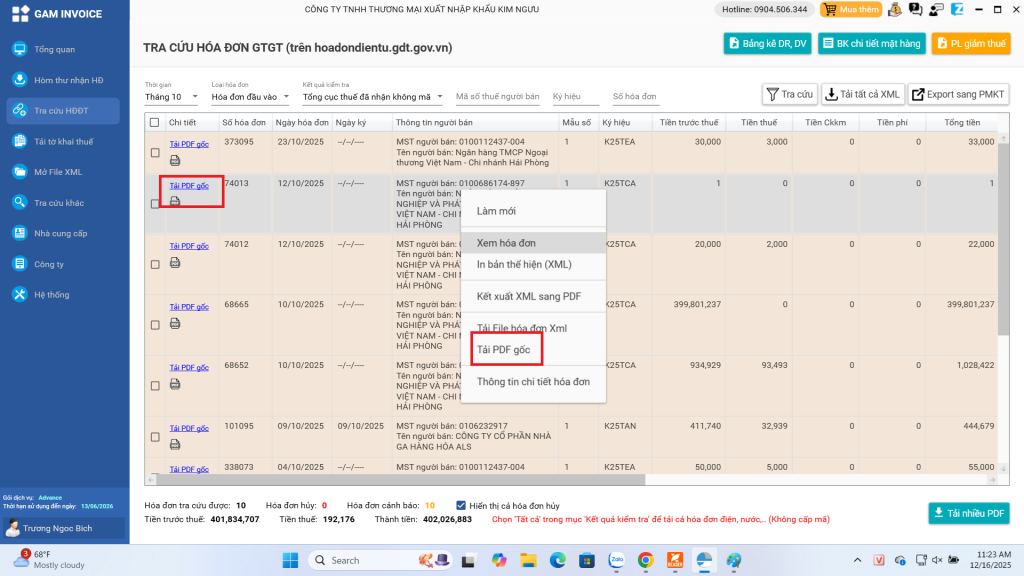Viewport: 1024px width, 576px height.
Task: Click the money bag icon in title bar
Action: (x=895, y=10)
